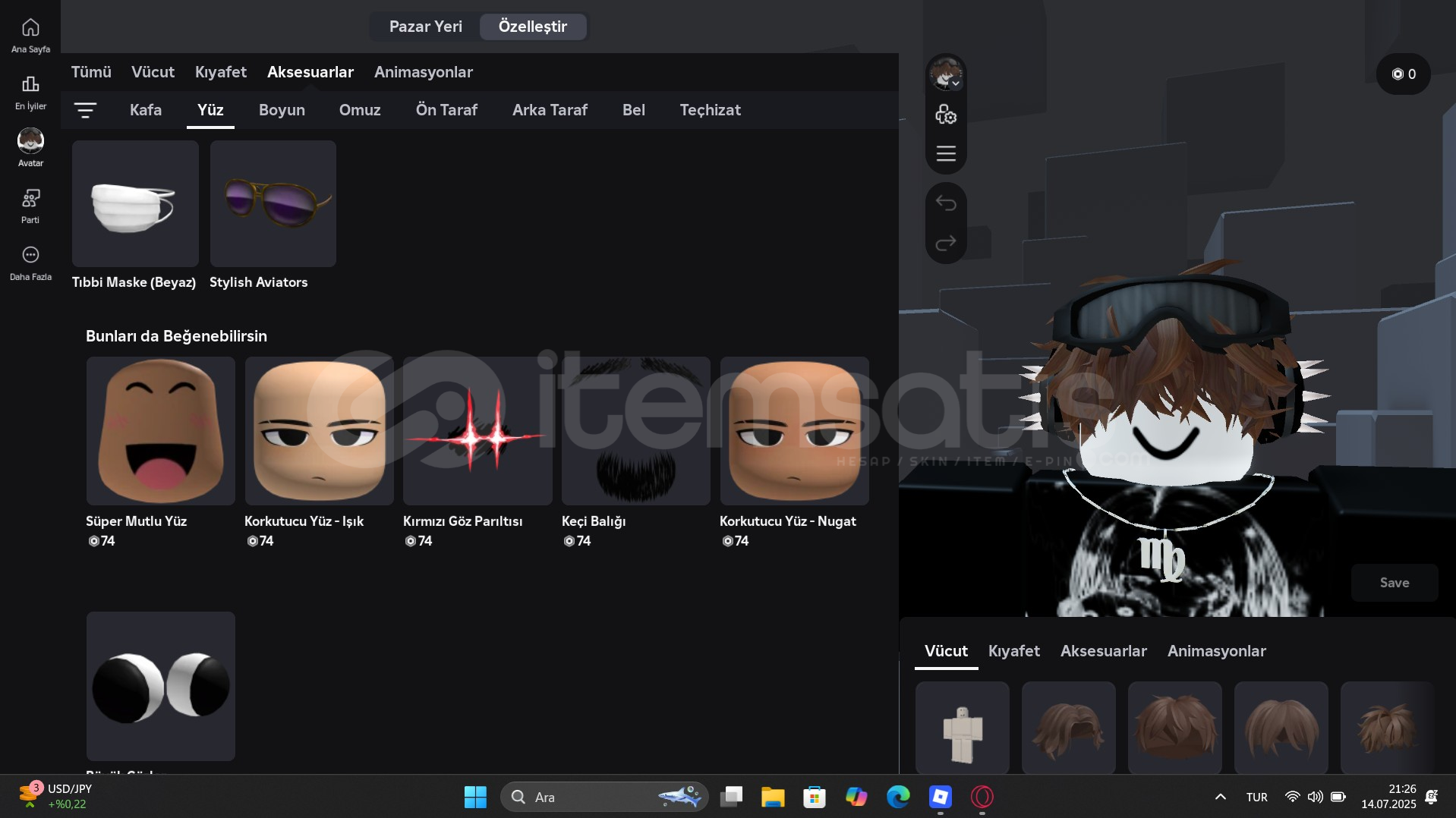This screenshot has height=818, width=1456.
Task: Select the blocky body figure thumbnail
Action: (962, 728)
